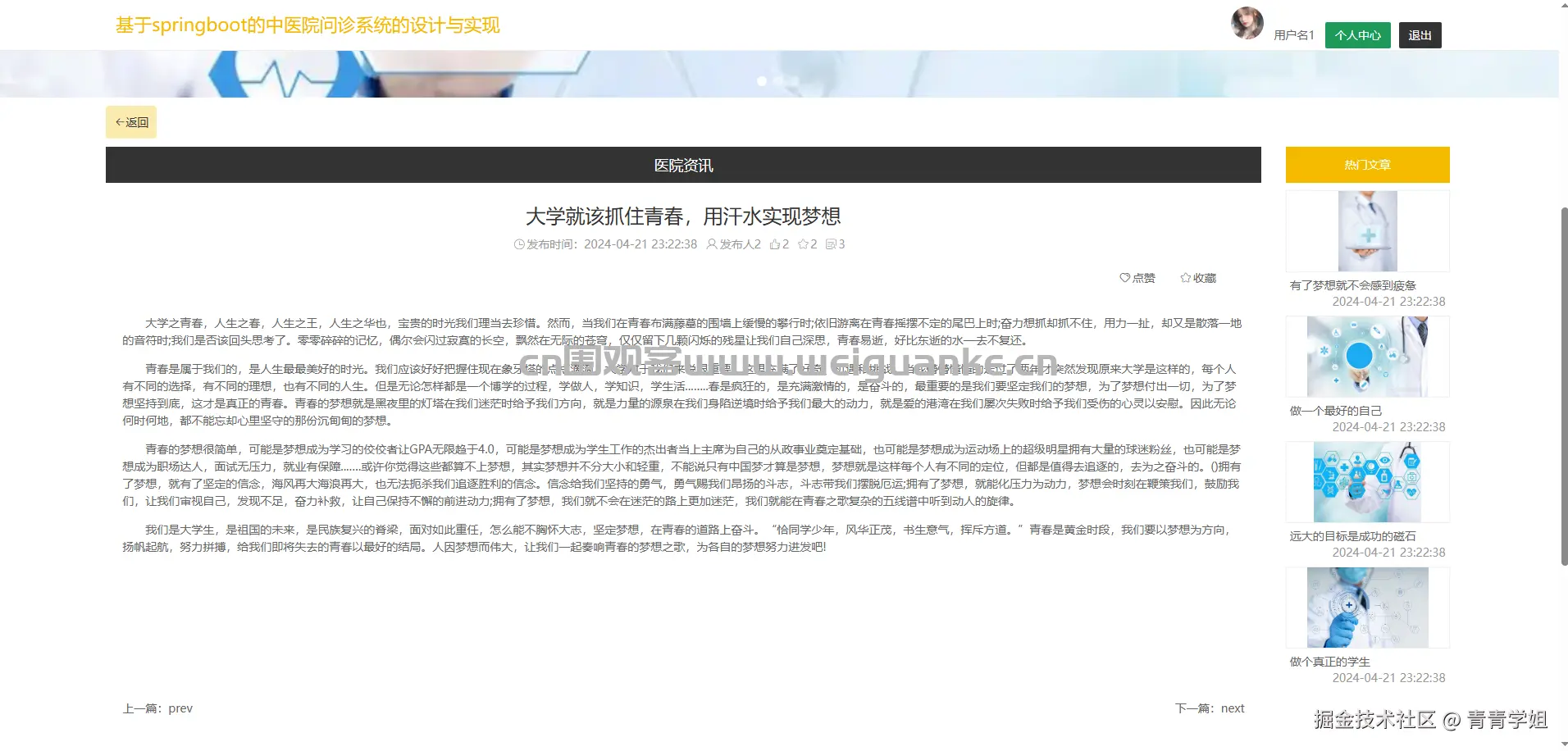The height and width of the screenshot is (751, 1568).
Task: Click the publish time 2024-04-21 23:22:38 under title
Action: [x=640, y=244]
